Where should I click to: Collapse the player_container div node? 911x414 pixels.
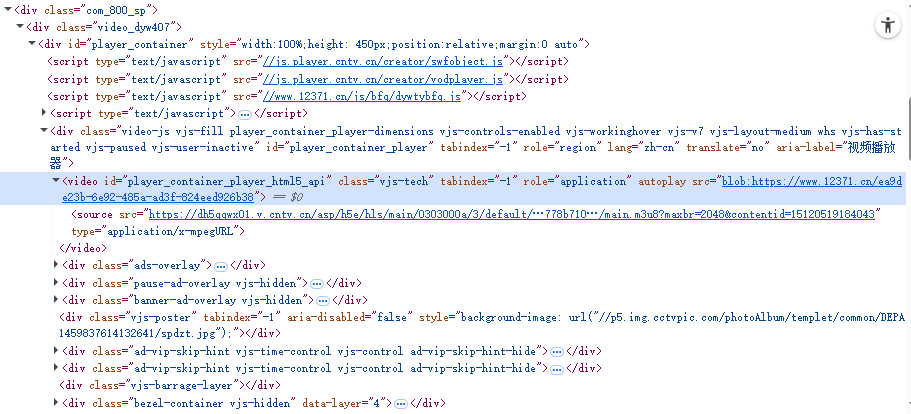coord(32,44)
